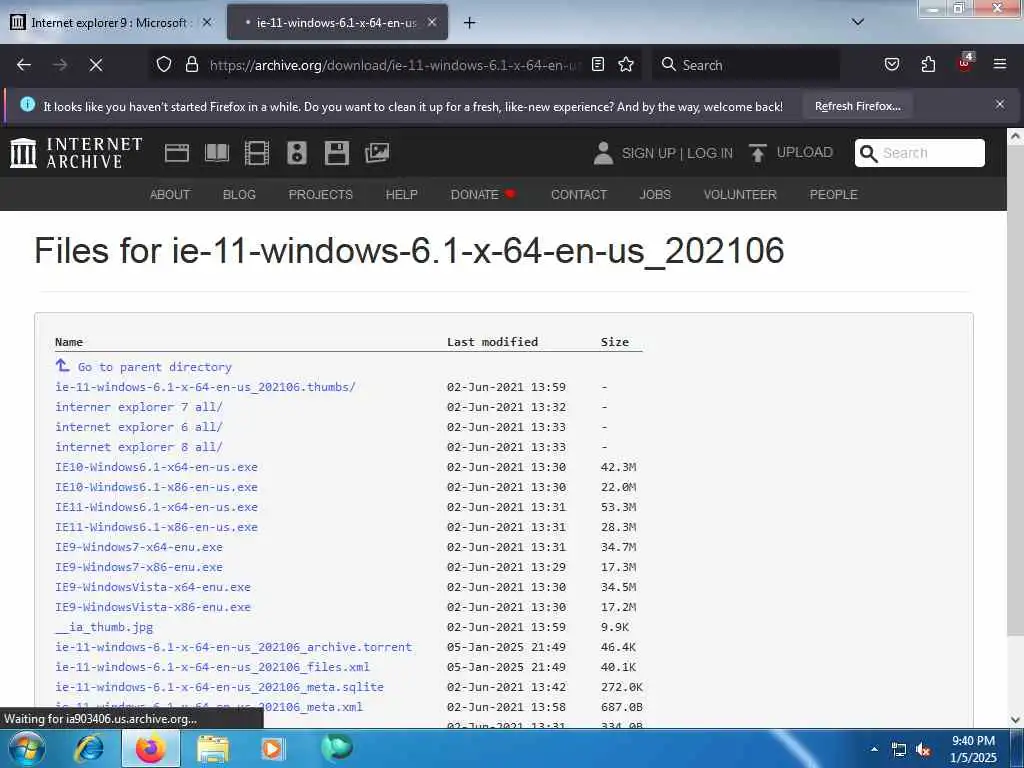Open the tracking protection shield icon
Screen dimensions: 1024x768
(x=164, y=64)
